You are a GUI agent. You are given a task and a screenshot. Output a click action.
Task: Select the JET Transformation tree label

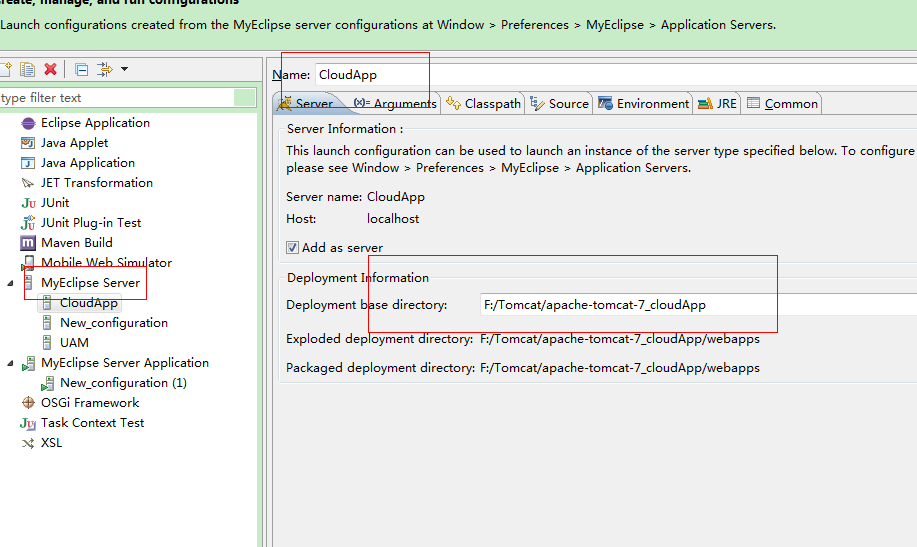[x=97, y=183]
